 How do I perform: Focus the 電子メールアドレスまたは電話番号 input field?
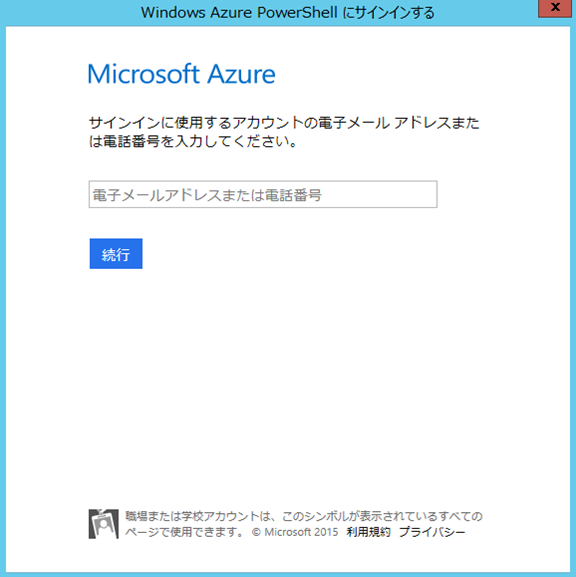(x=263, y=194)
